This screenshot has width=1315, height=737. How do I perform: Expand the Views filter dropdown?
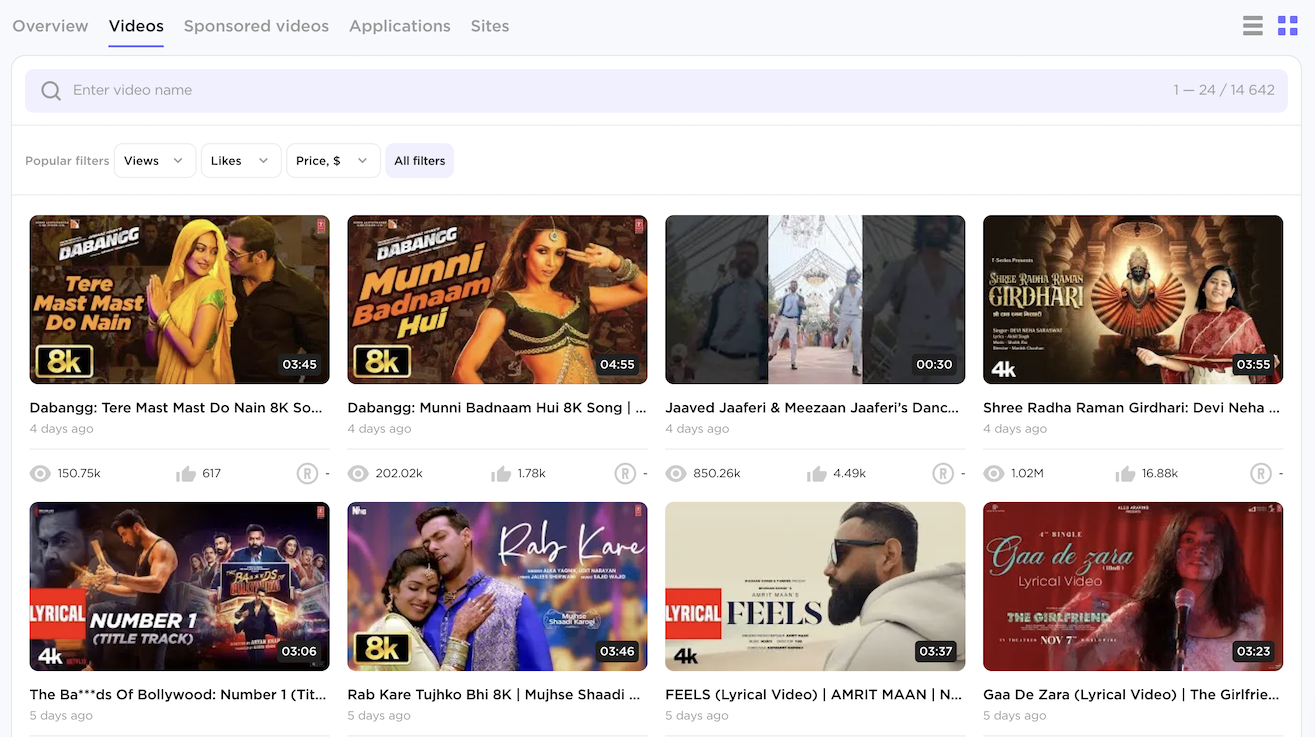coord(154,161)
